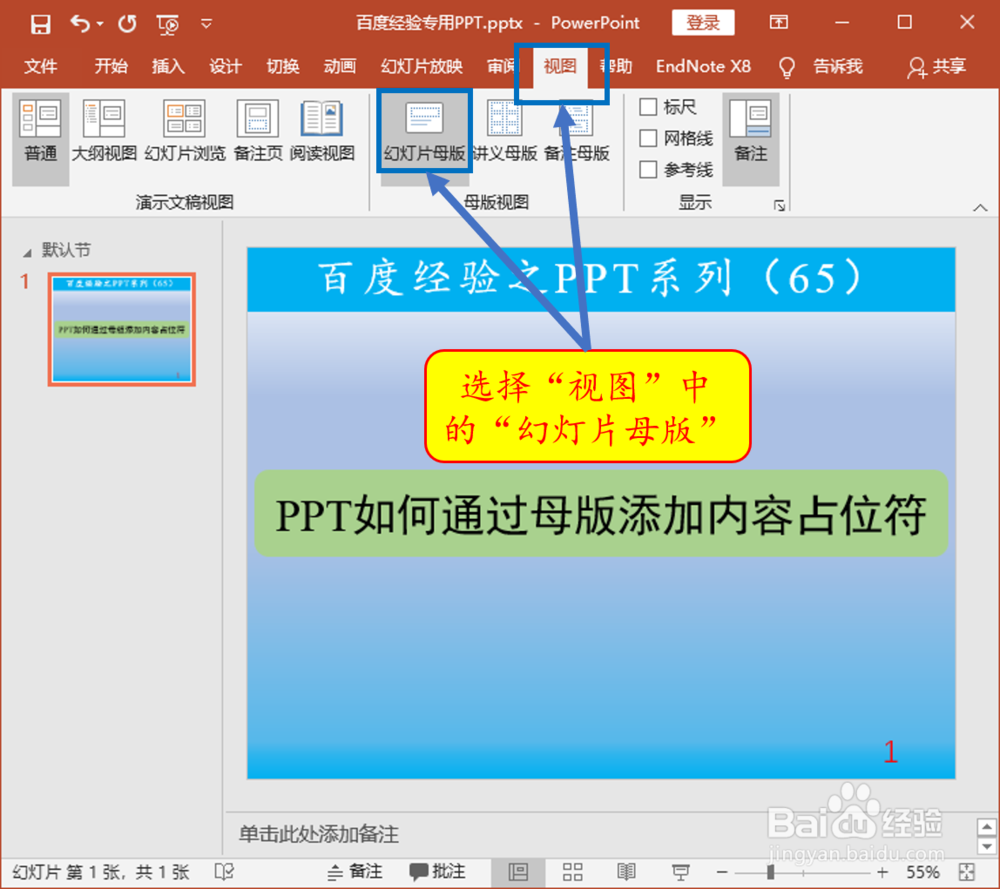This screenshot has height=889, width=1000.
Task: Open 幻灯片母版 slide master view
Action: pos(425,131)
